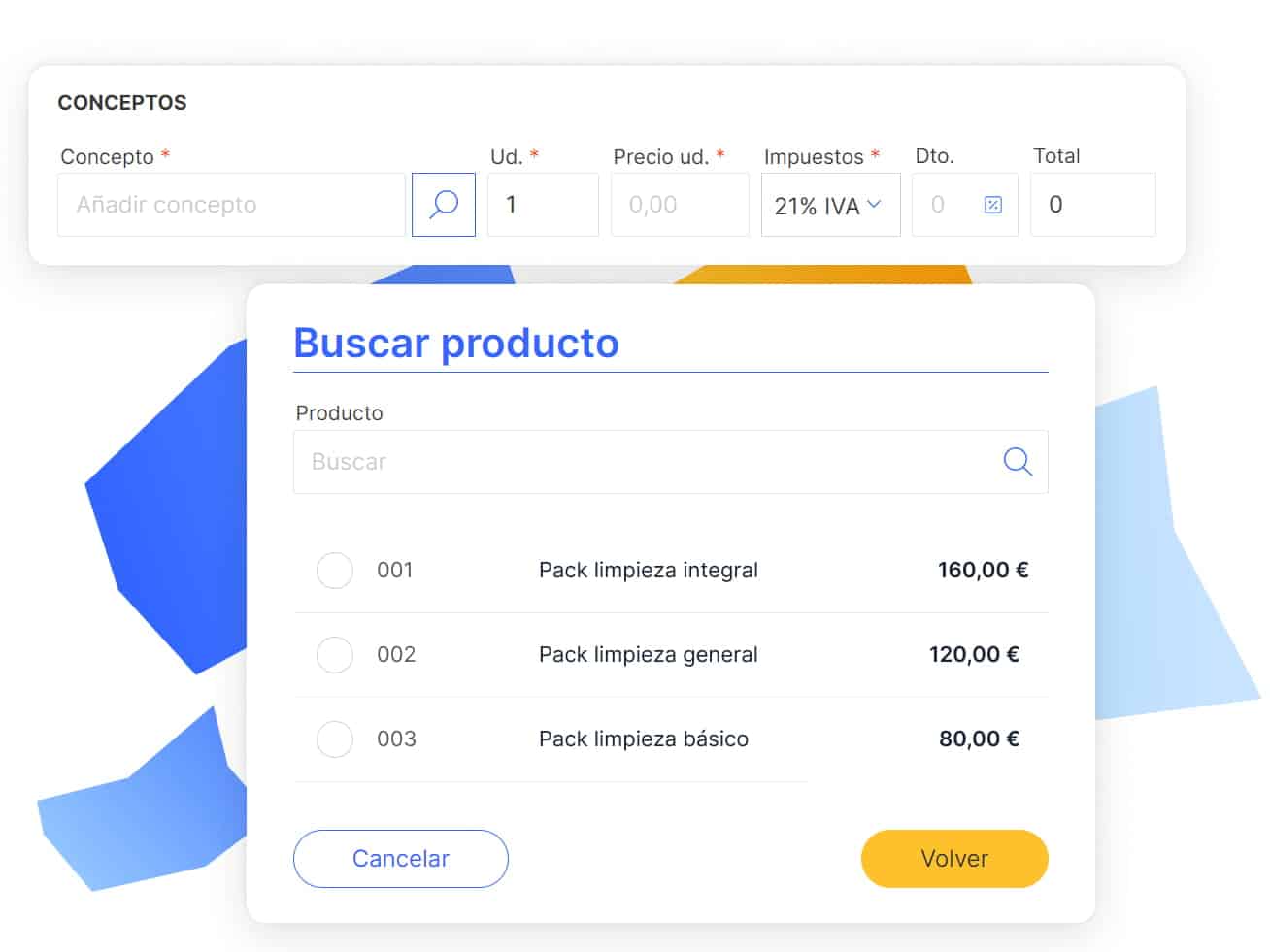Focus the Añadir concepto input field

(x=231, y=205)
